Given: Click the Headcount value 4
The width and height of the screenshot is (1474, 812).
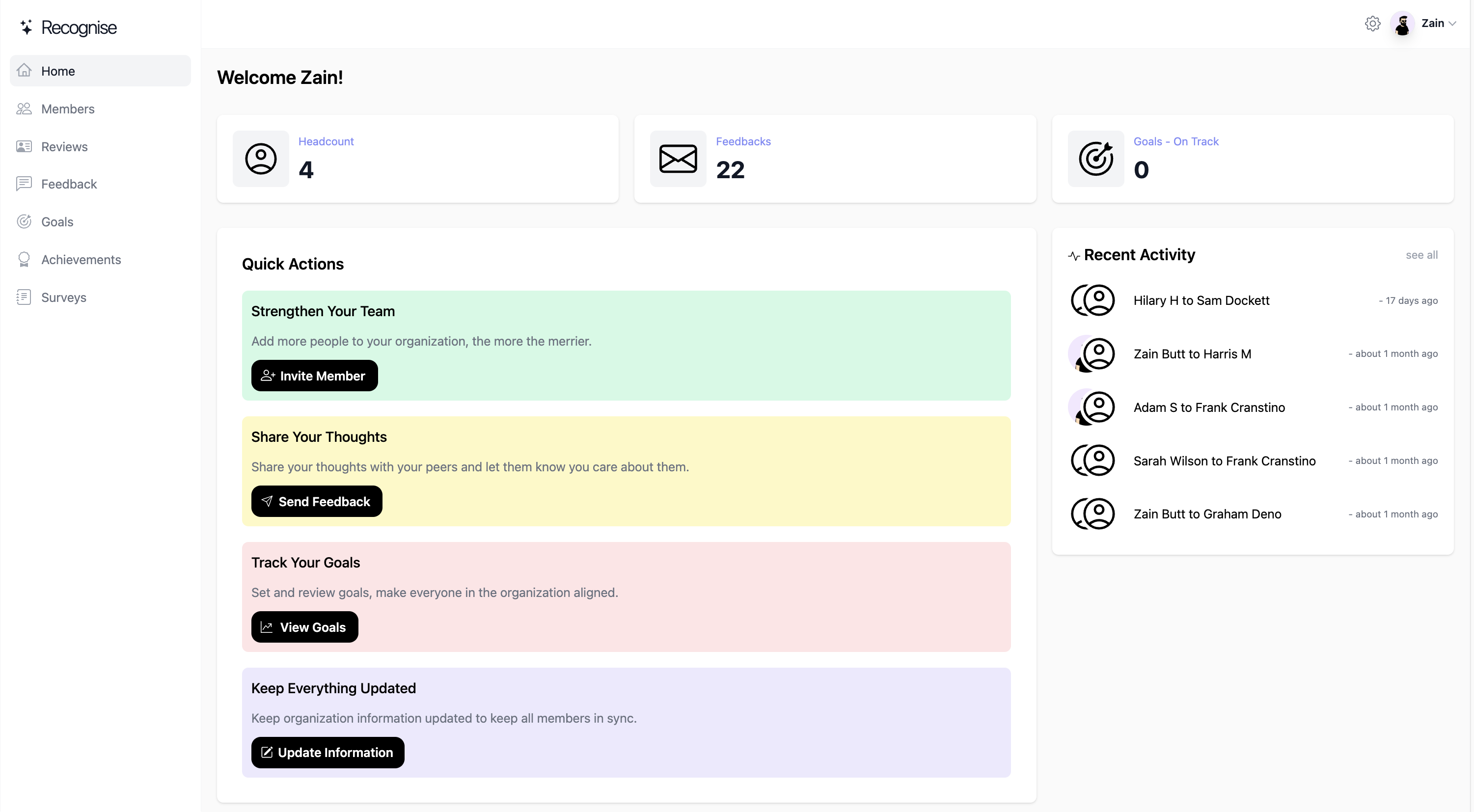Looking at the screenshot, I should point(306,170).
